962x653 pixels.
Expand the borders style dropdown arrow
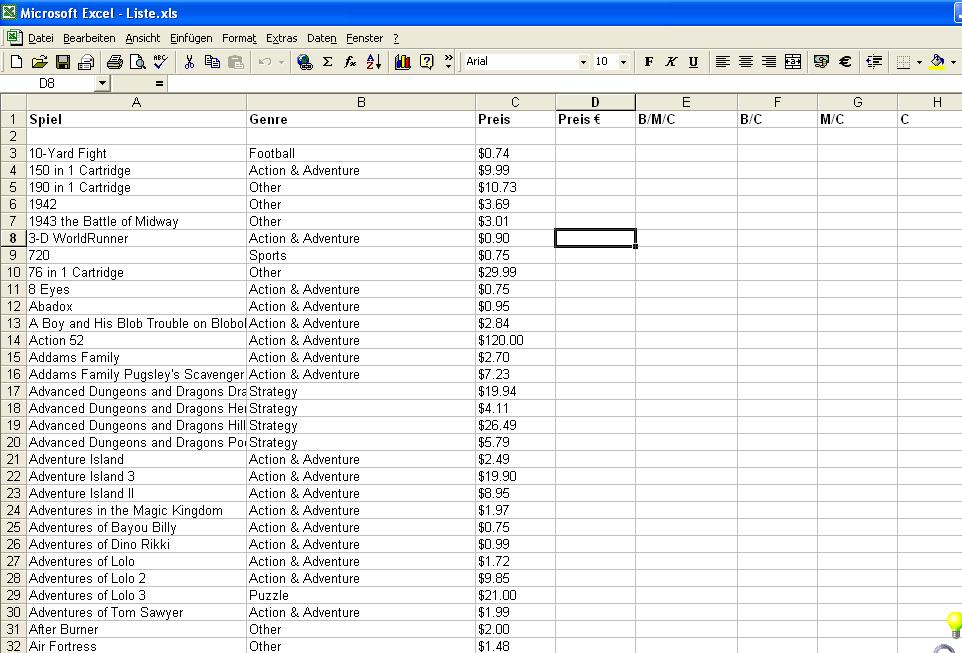[x=919, y=62]
